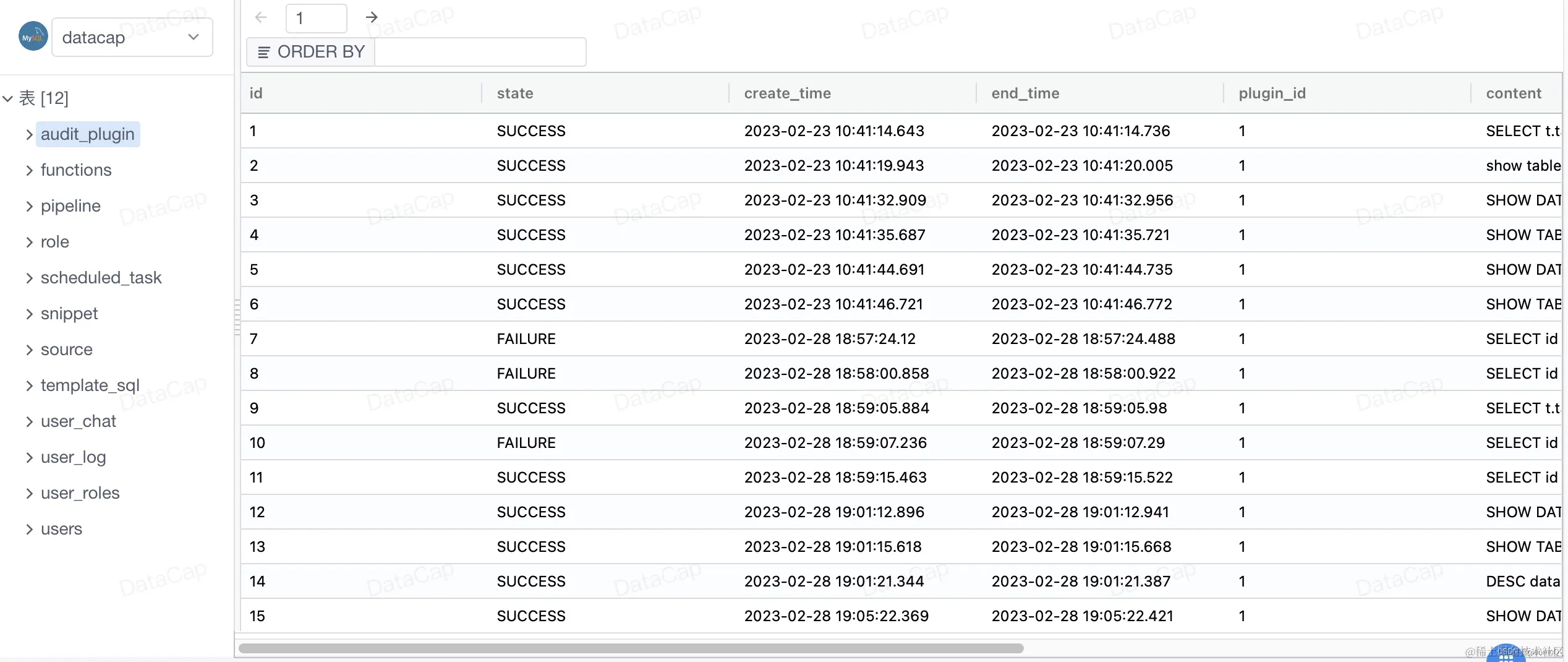Click the SUCCESS state in row 12
Image resolution: width=1568 pixels, height=662 pixels.
(531, 512)
